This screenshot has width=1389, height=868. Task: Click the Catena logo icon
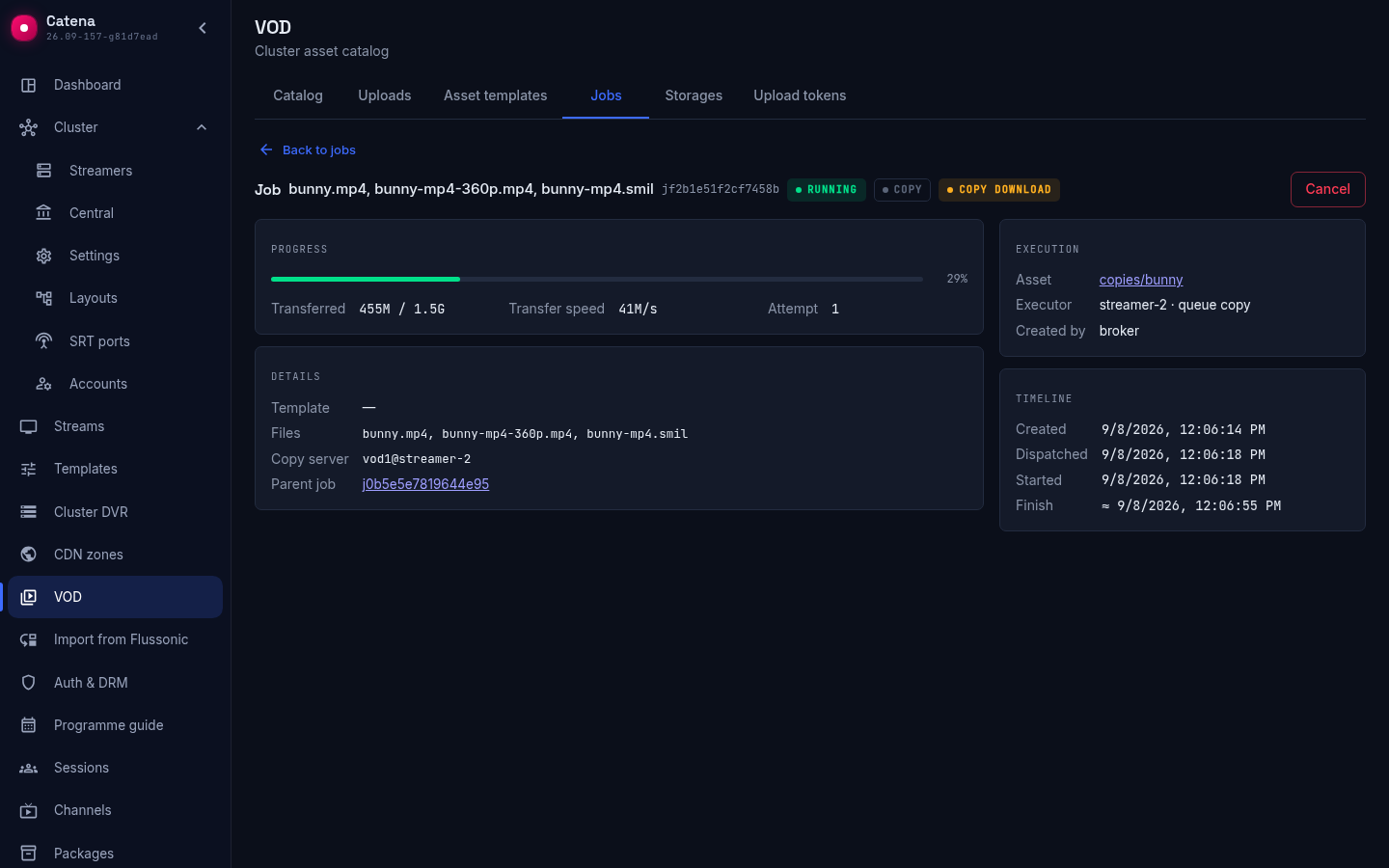[24, 28]
